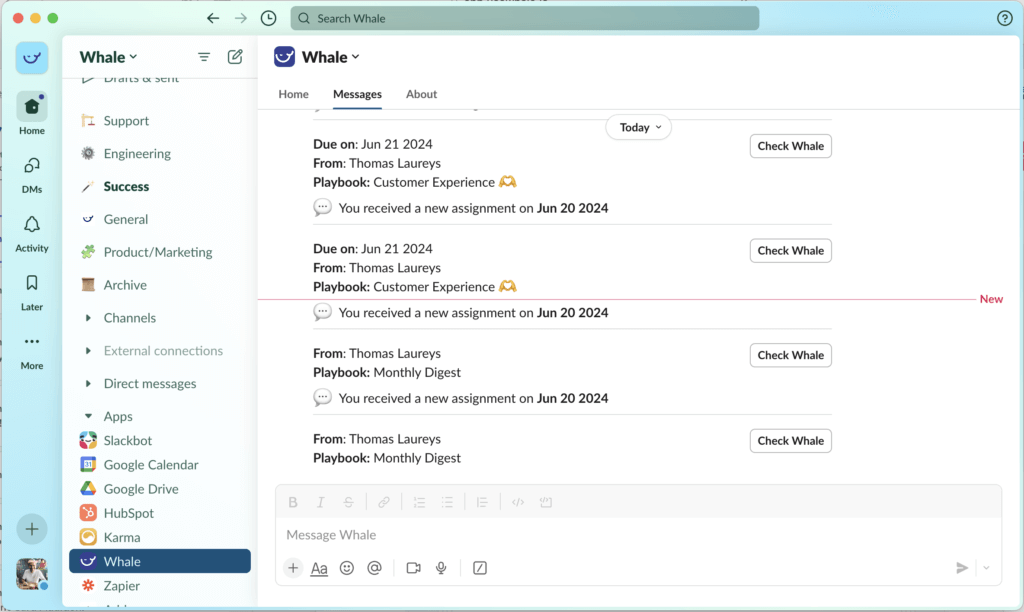1024x612 pixels.
Task: Open the history clock icon
Action: (x=268, y=18)
